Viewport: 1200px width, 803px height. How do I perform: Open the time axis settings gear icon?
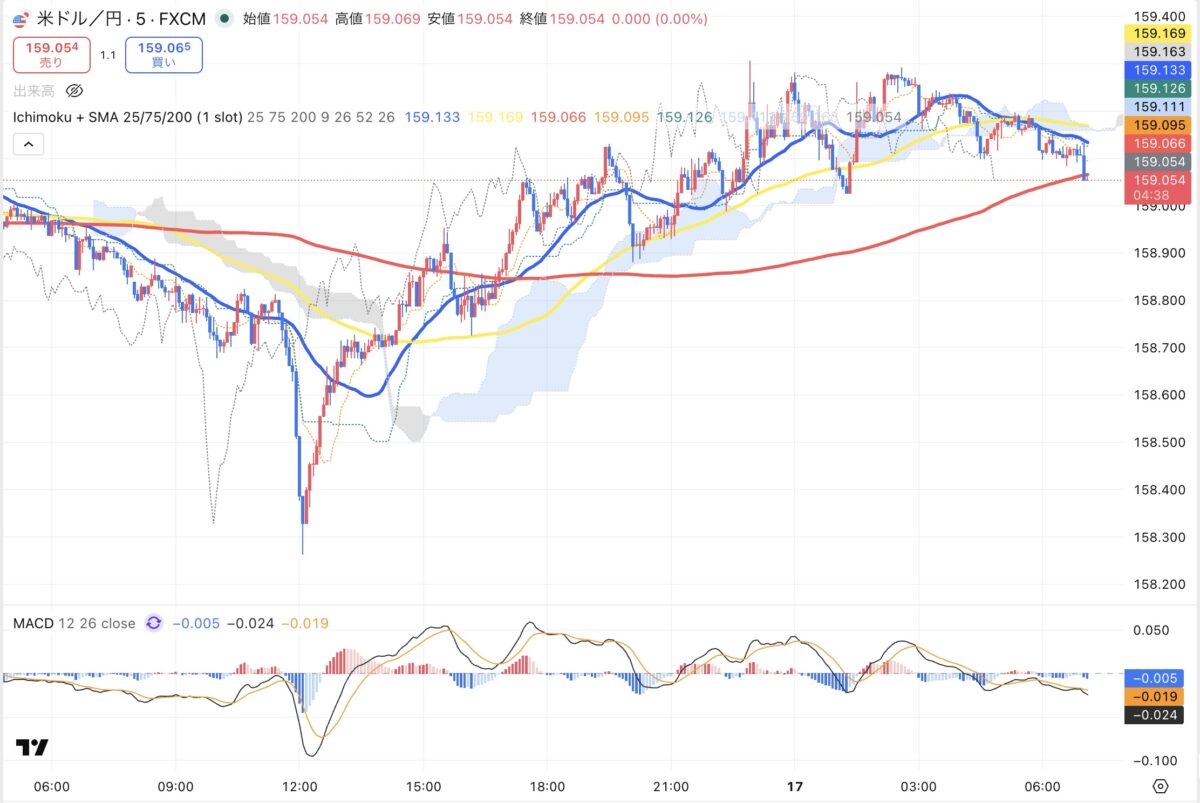tap(1160, 785)
